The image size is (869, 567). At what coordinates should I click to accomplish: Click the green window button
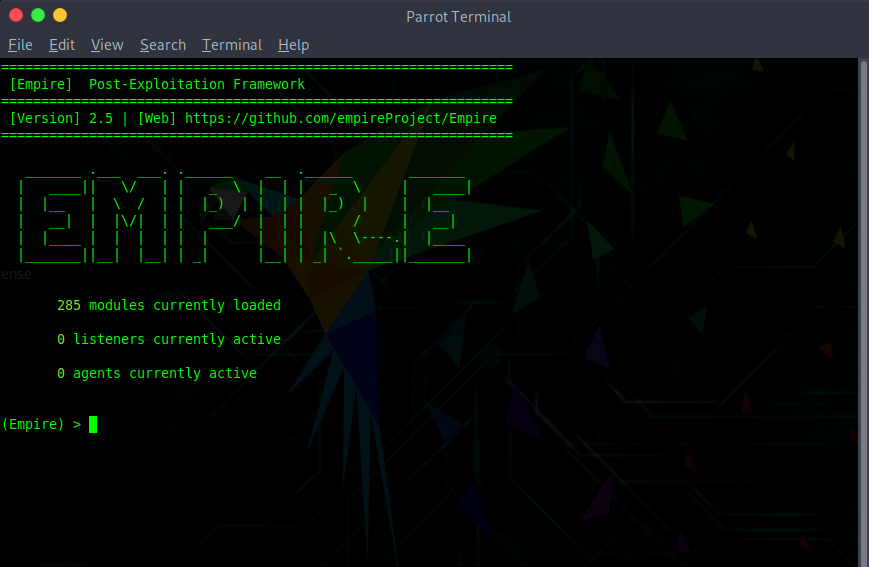pyautogui.click(x=38, y=15)
